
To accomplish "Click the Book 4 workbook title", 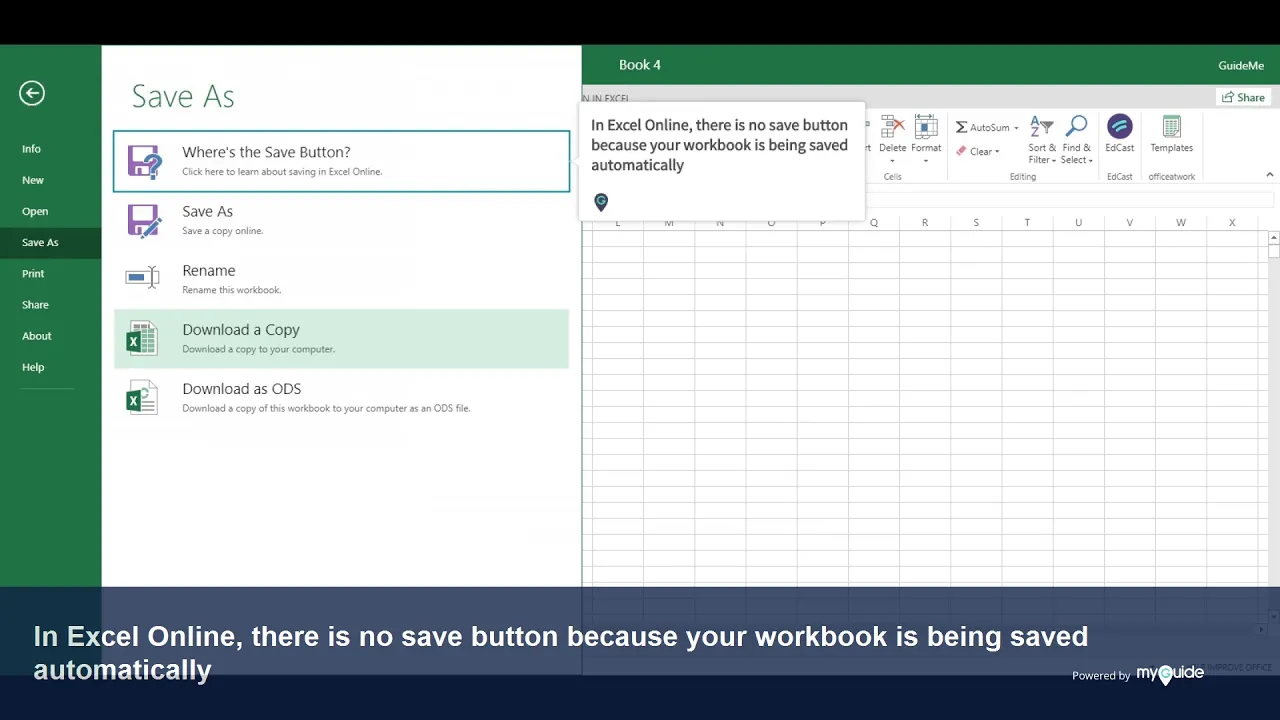I will tap(640, 65).
